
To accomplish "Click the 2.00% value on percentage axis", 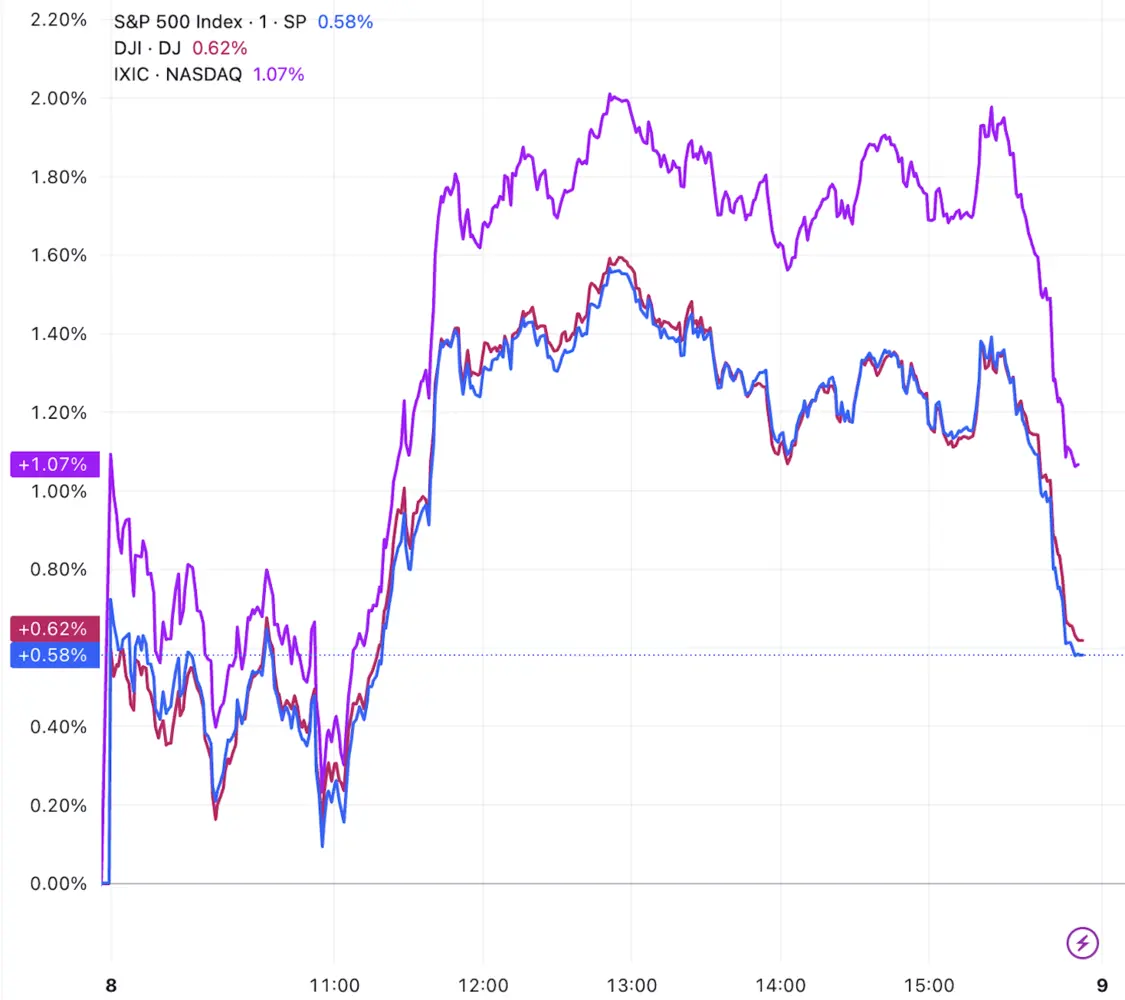I will [58, 98].
